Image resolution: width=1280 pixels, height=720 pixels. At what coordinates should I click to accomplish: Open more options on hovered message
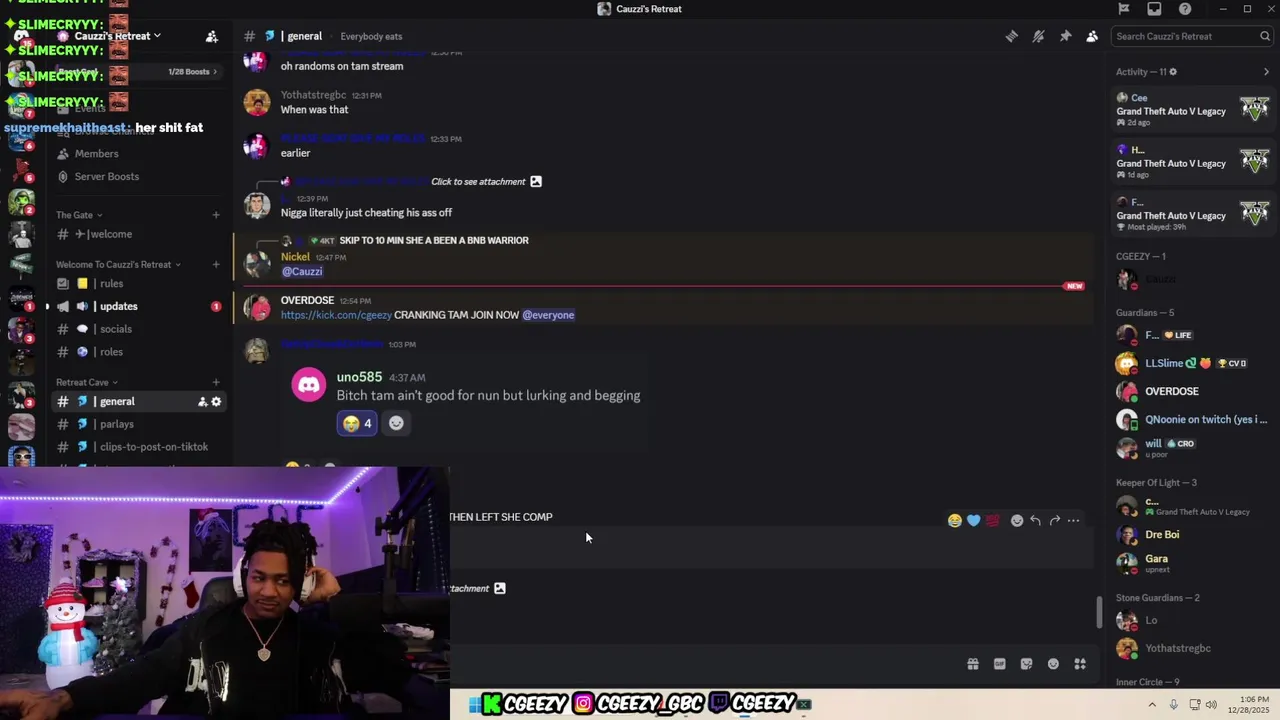[x=1073, y=520]
